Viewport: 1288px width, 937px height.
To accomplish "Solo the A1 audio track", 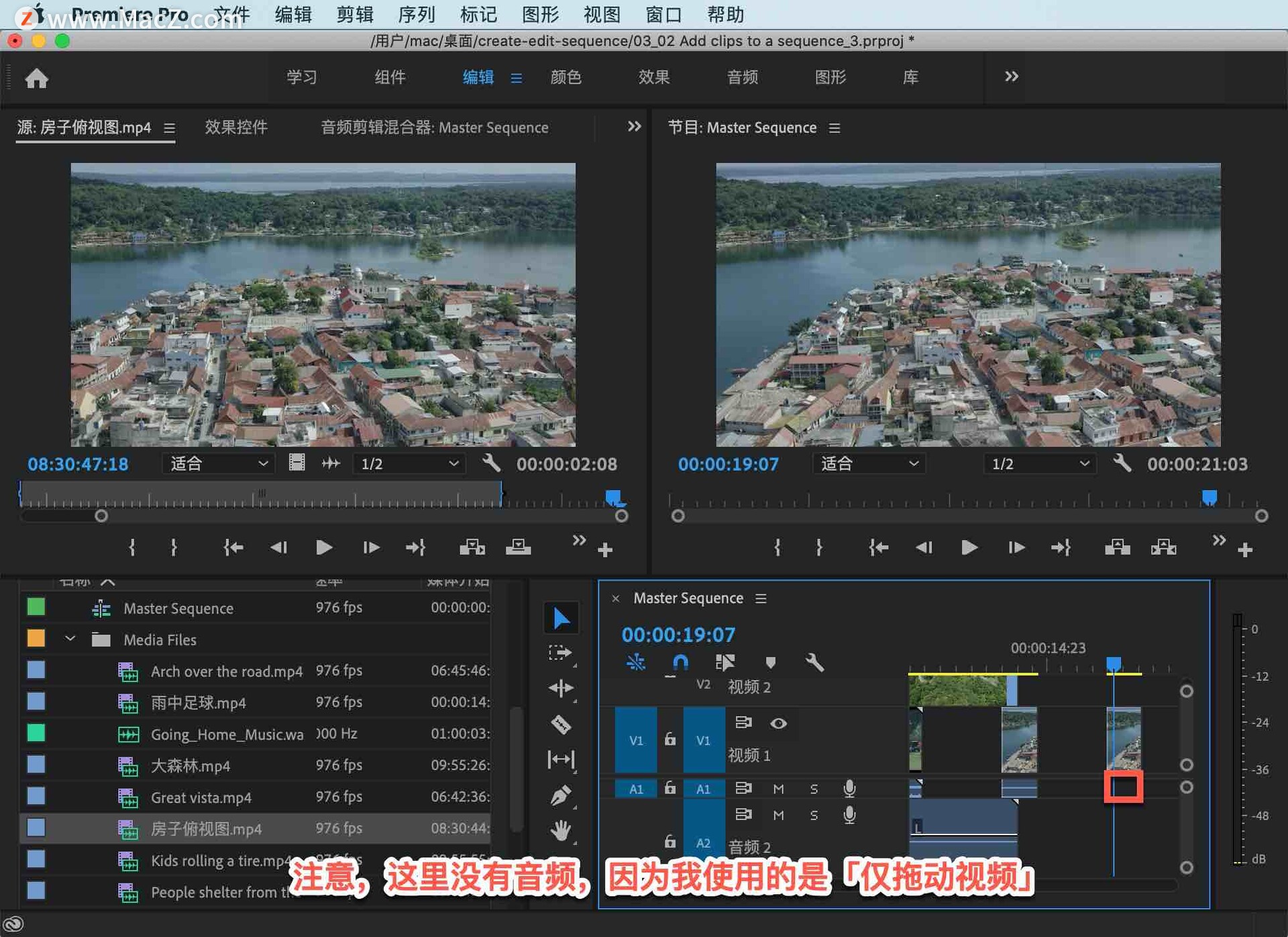I will 814,789.
